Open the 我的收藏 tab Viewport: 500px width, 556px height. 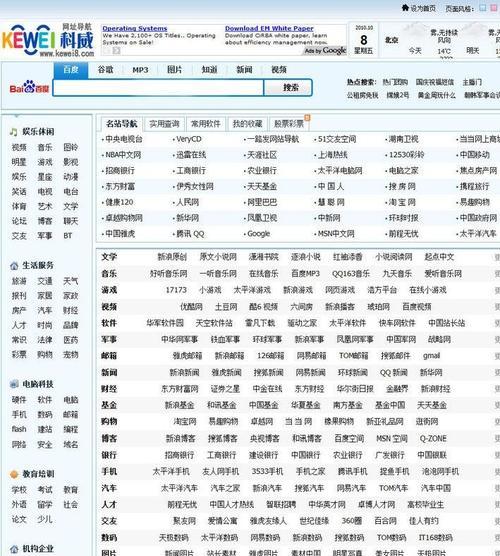click(x=247, y=124)
